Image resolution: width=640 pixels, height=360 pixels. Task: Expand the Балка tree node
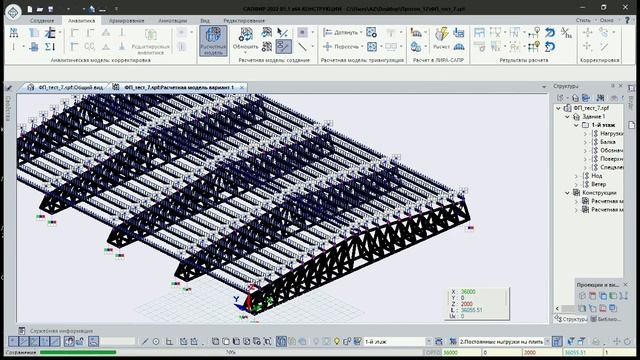585,142
